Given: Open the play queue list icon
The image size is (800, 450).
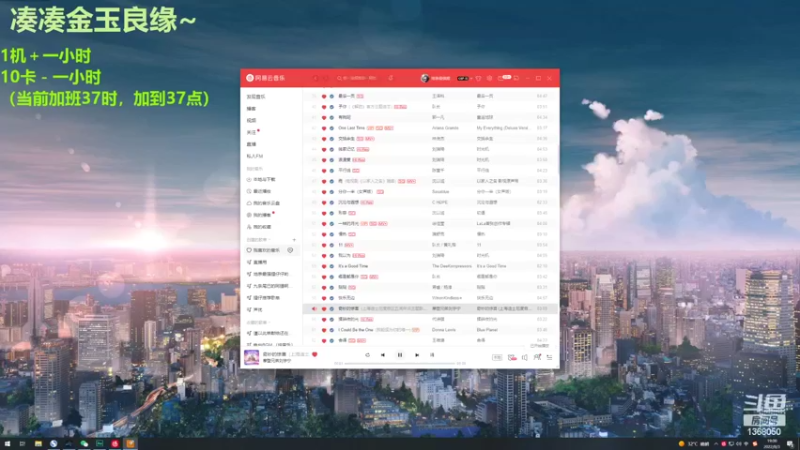Looking at the screenshot, I should pos(549,358).
